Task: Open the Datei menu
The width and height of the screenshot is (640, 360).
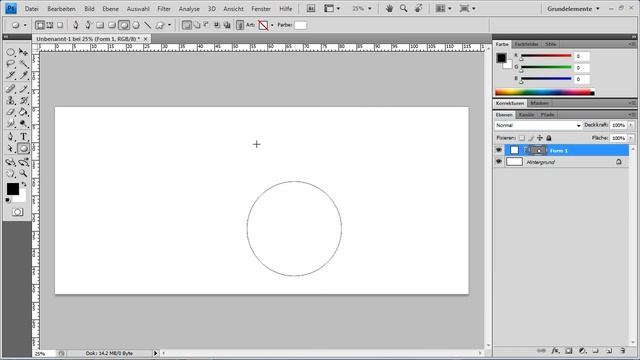Action: tap(32, 9)
